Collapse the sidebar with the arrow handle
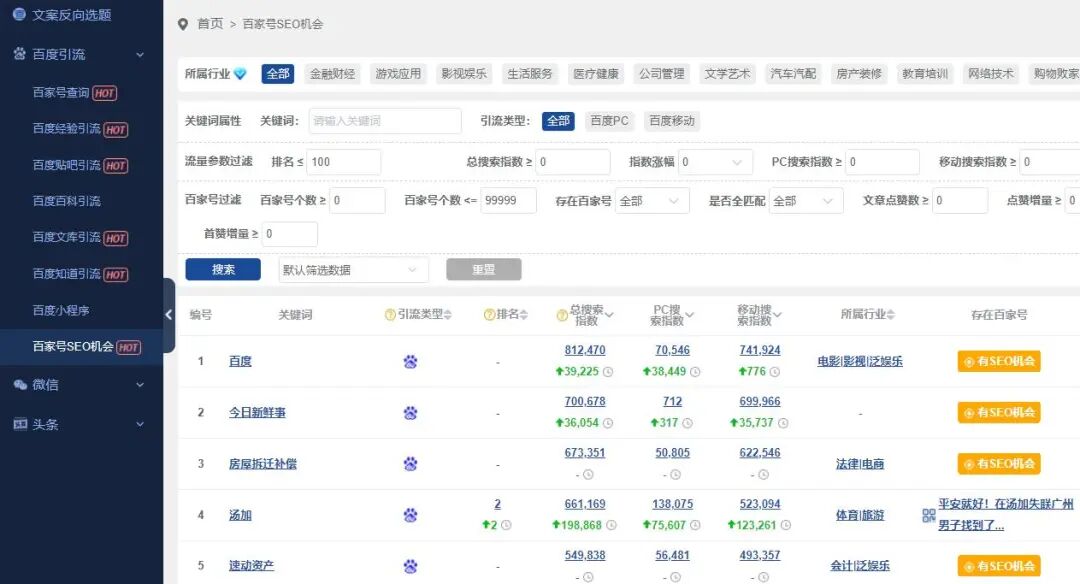 (x=169, y=315)
